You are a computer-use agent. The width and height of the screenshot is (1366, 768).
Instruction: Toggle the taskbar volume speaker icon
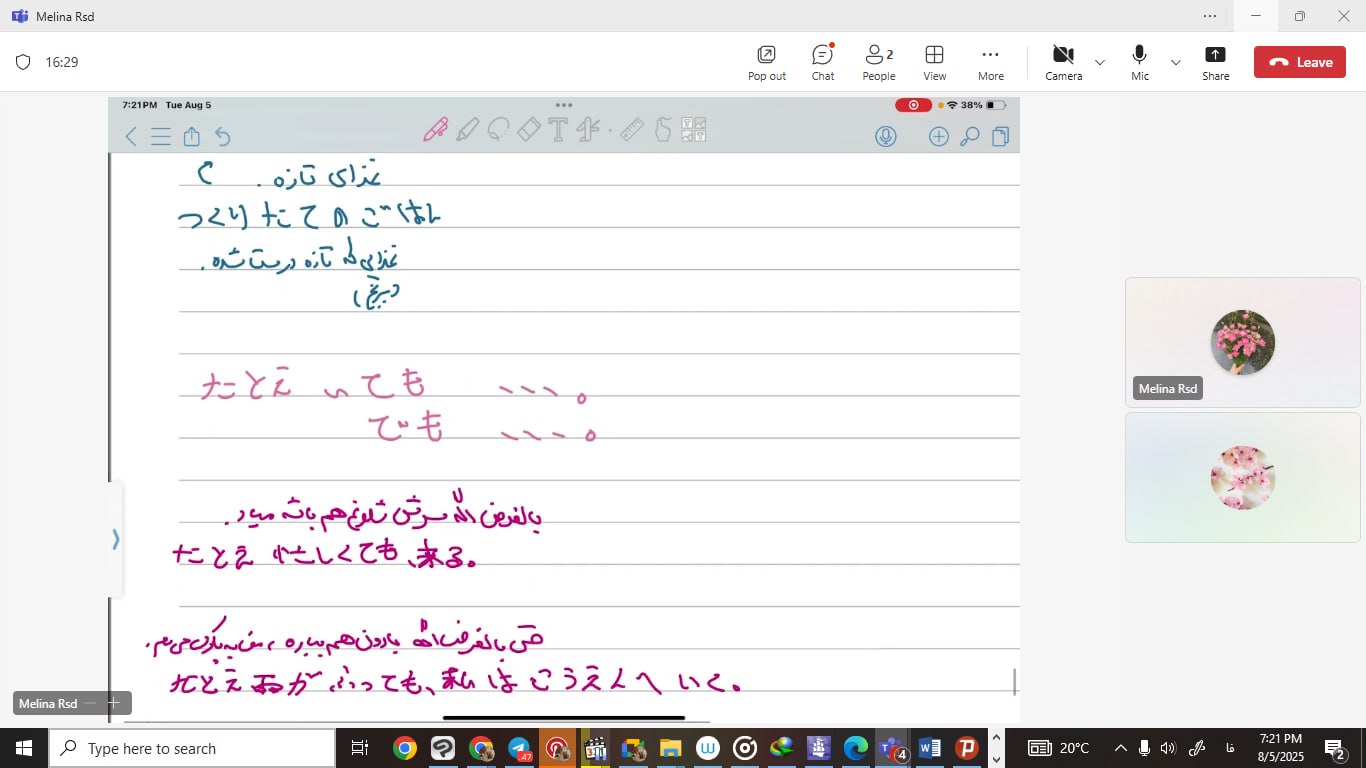click(1168, 748)
